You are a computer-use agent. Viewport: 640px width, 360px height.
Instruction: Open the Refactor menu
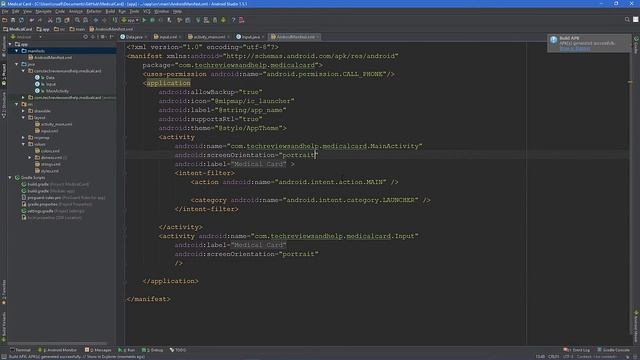pyautogui.click(x=94, y=11)
